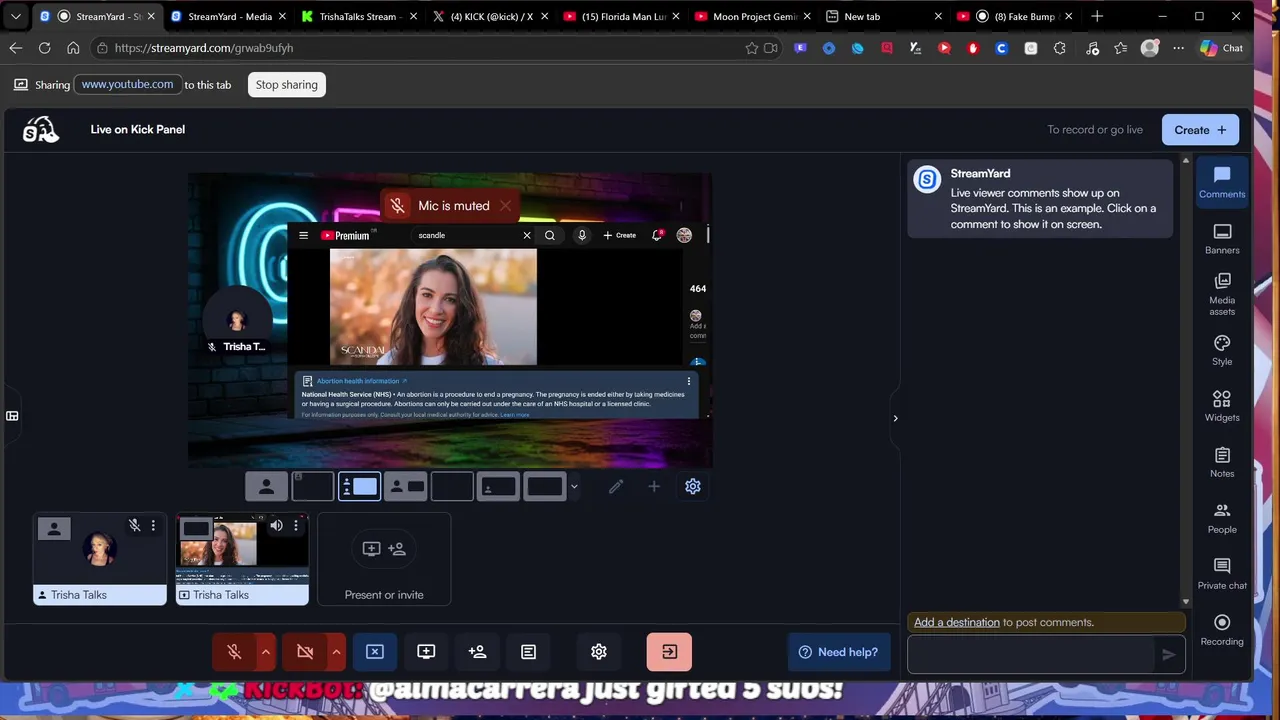1280x720 pixels.
Task: Select the Trisha Talks screen share thumbnail
Action: [x=242, y=560]
